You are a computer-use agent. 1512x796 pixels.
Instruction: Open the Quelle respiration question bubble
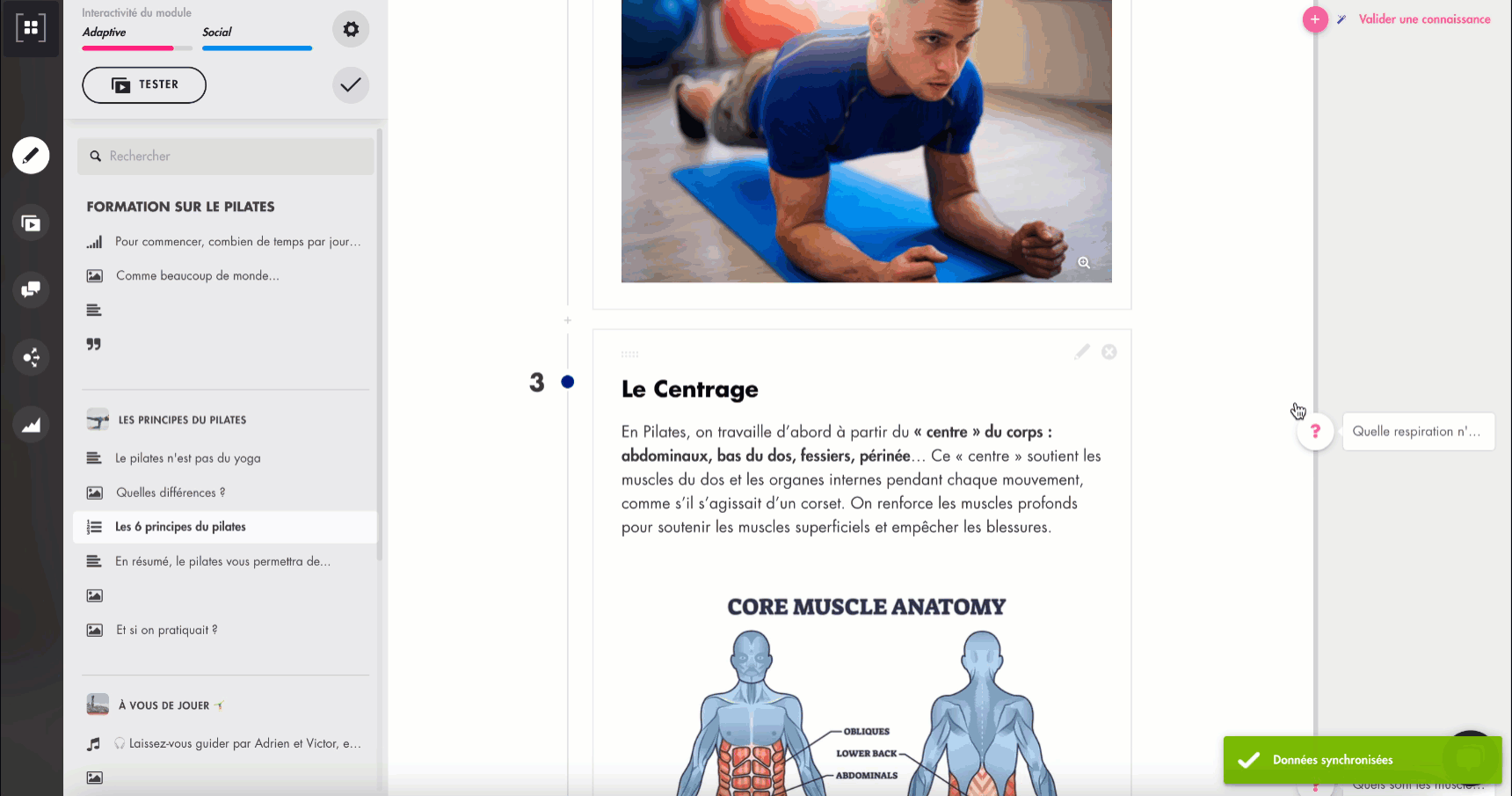(x=1416, y=432)
